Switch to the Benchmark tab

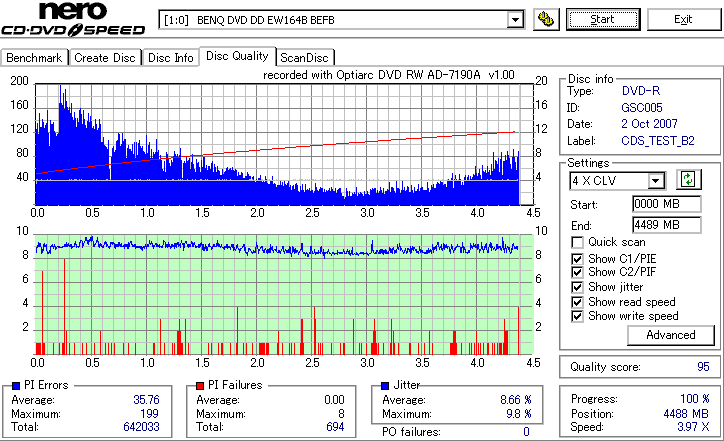pos(34,58)
